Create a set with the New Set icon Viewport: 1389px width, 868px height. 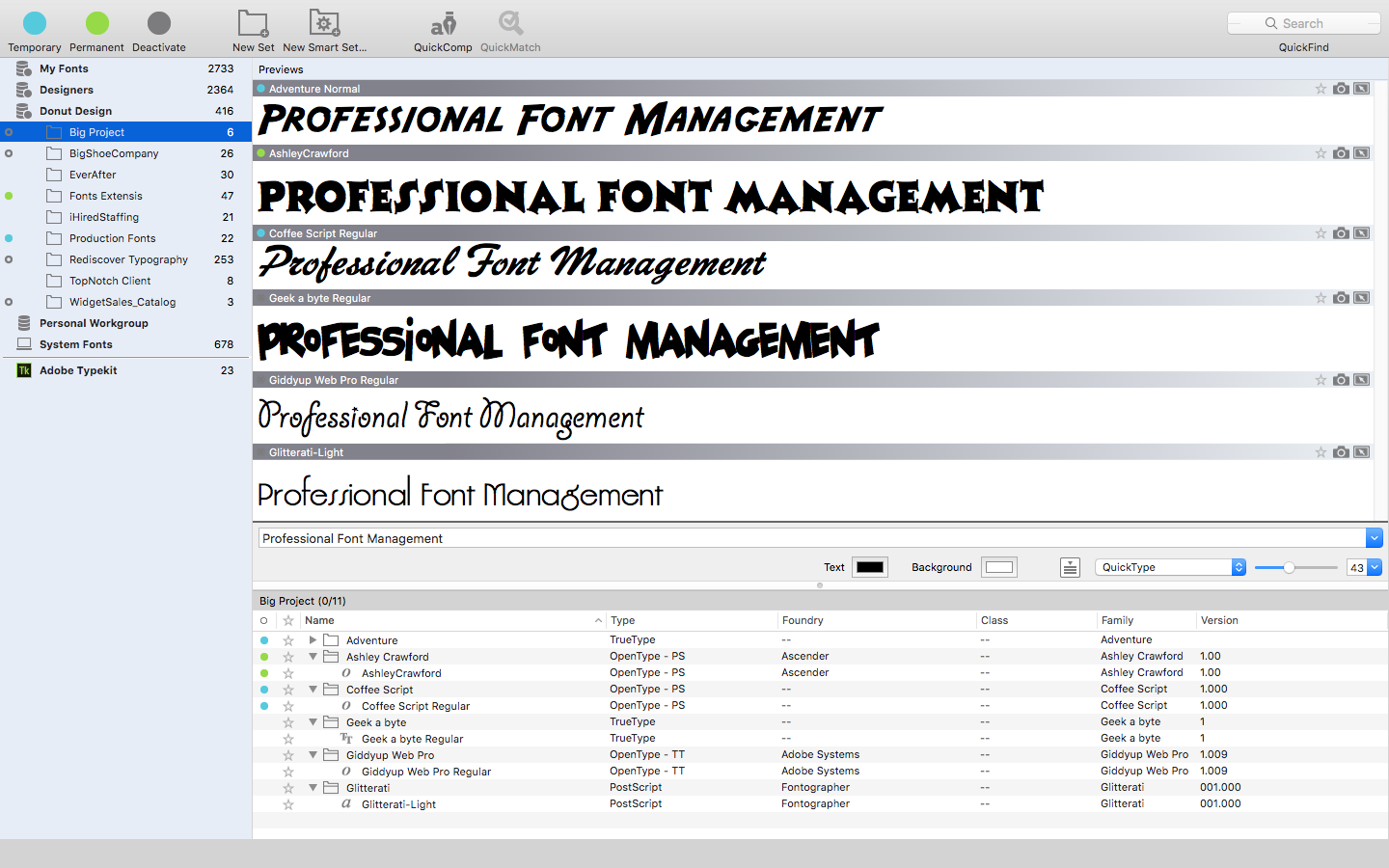[253, 23]
